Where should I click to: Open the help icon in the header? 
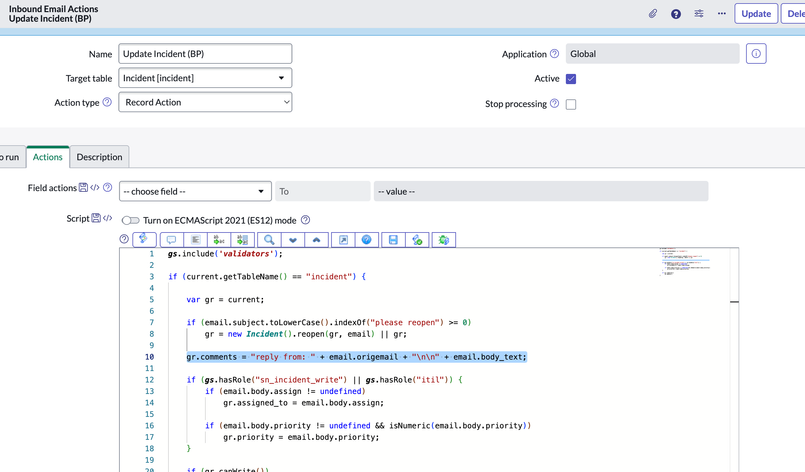pyautogui.click(x=676, y=14)
